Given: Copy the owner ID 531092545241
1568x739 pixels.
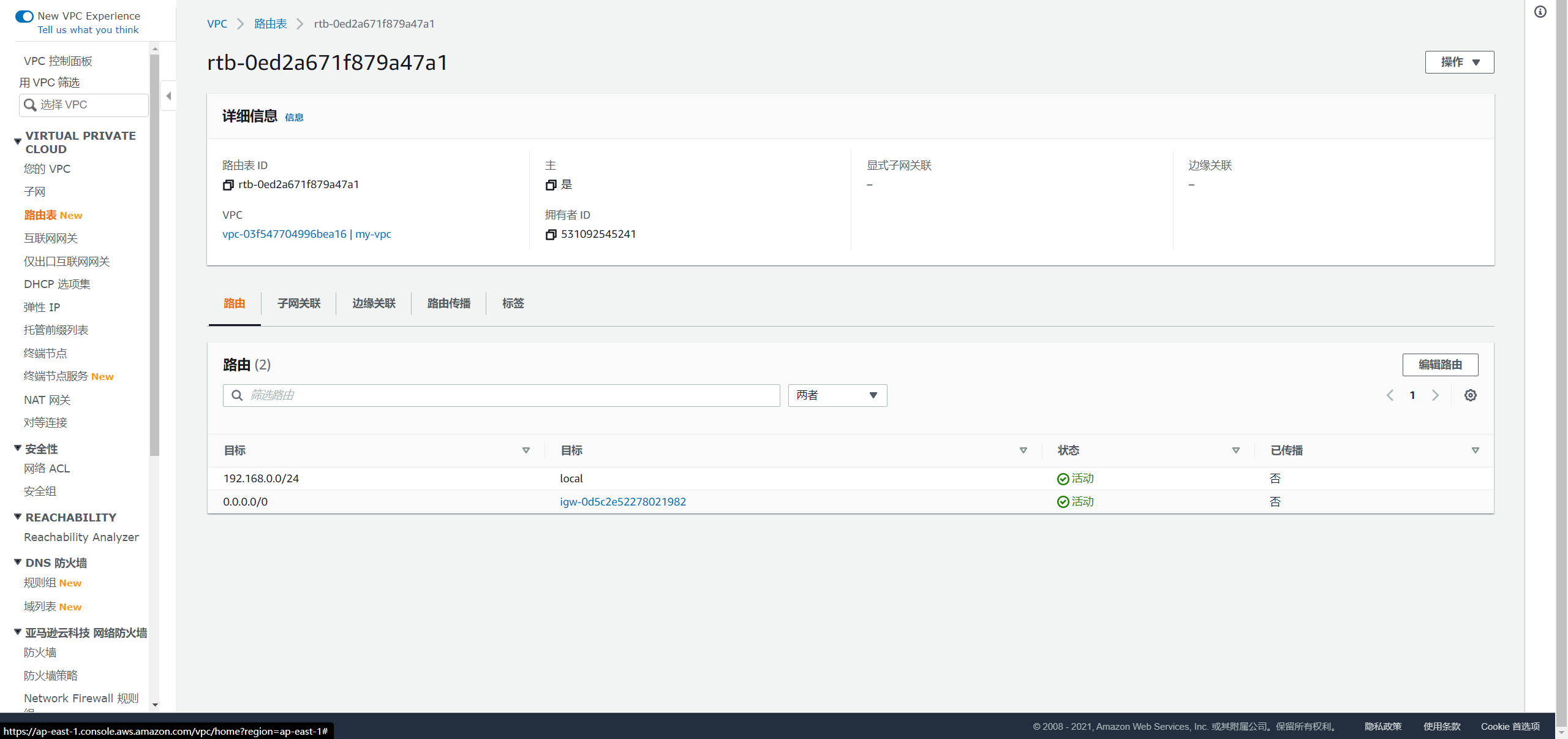Looking at the screenshot, I should (x=551, y=235).
